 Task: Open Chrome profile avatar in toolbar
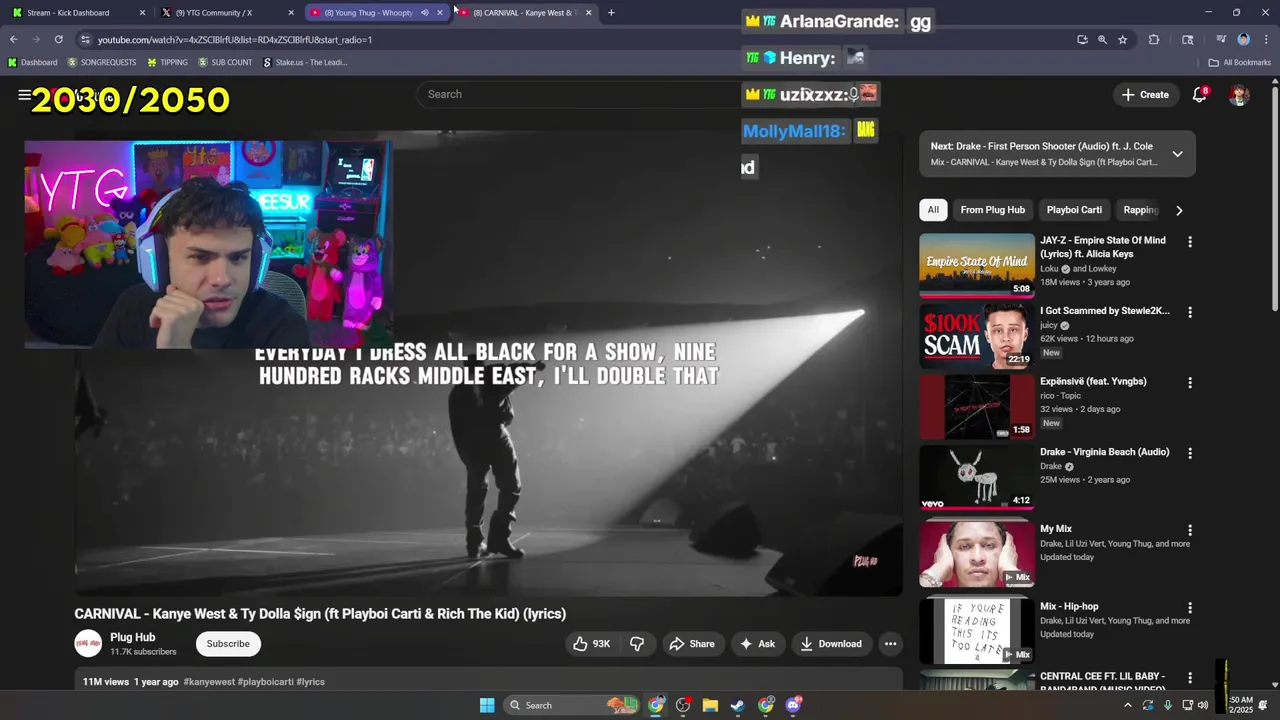[1244, 40]
